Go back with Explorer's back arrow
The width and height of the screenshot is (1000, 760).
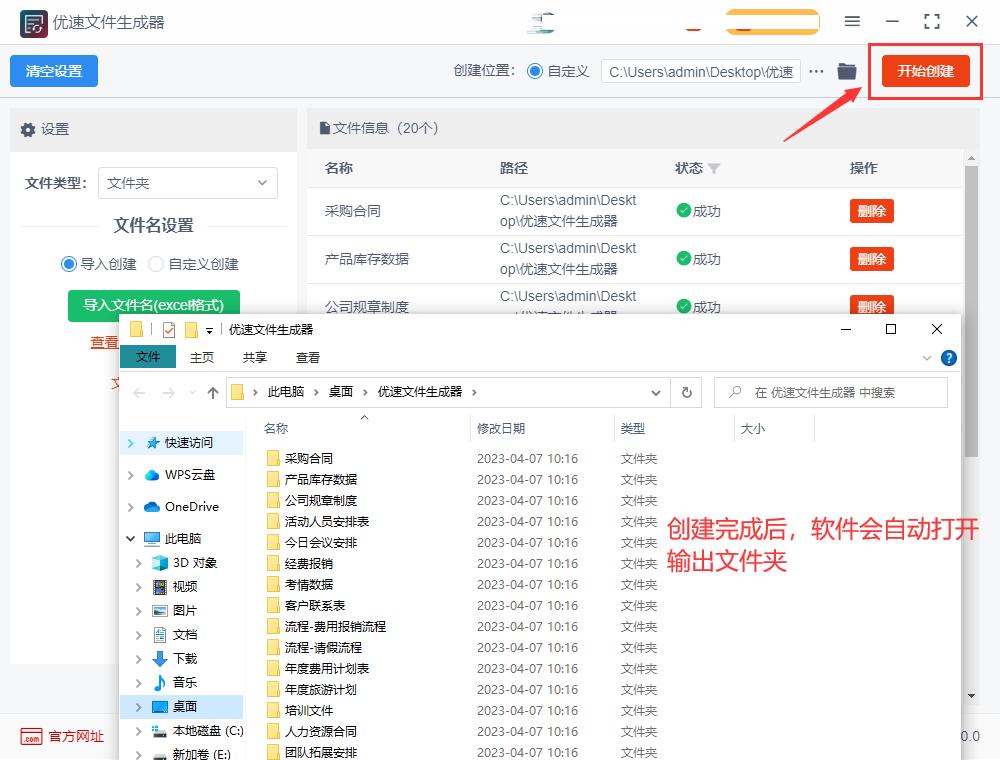pos(140,392)
